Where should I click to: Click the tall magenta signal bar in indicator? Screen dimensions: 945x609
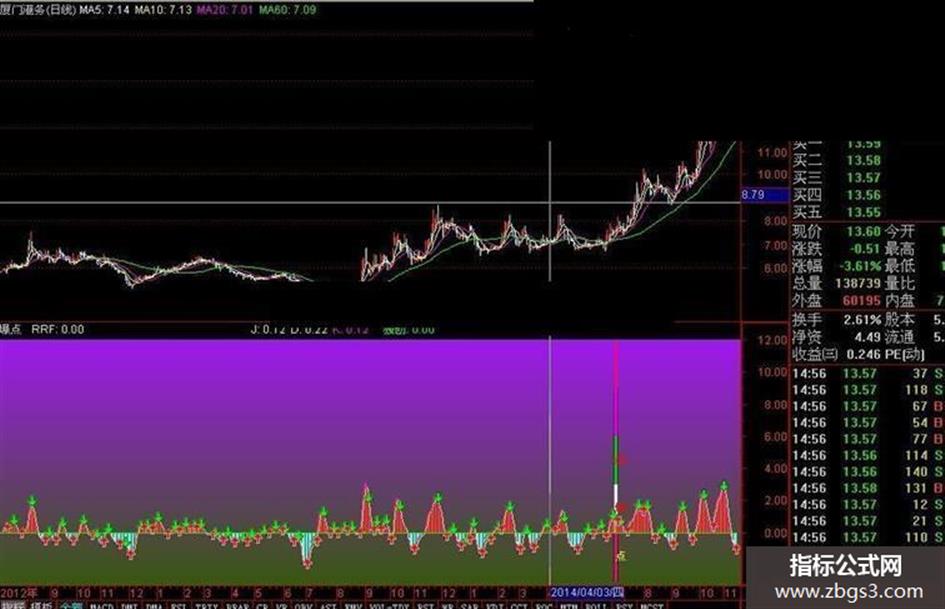[616, 461]
